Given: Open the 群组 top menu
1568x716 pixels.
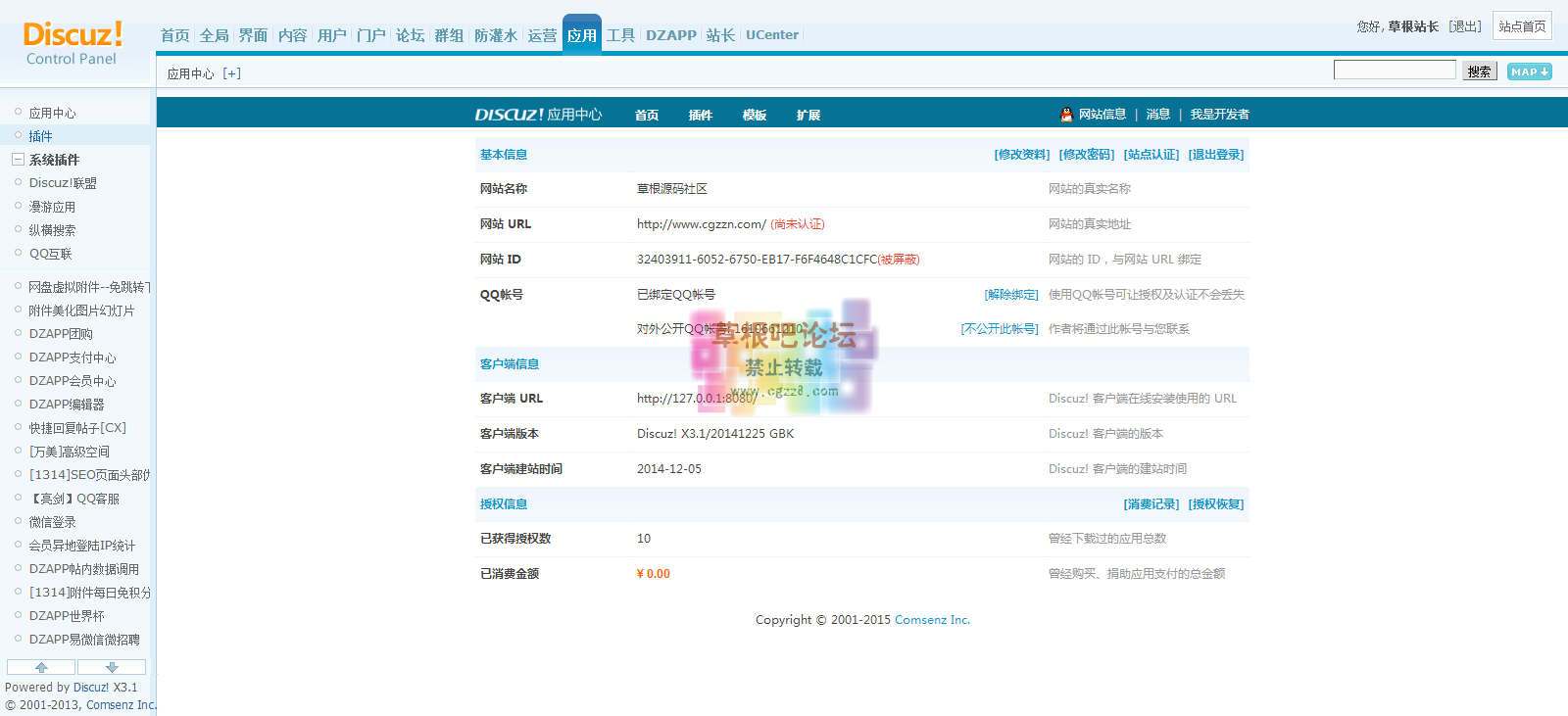Looking at the screenshot, I should 449,35.
